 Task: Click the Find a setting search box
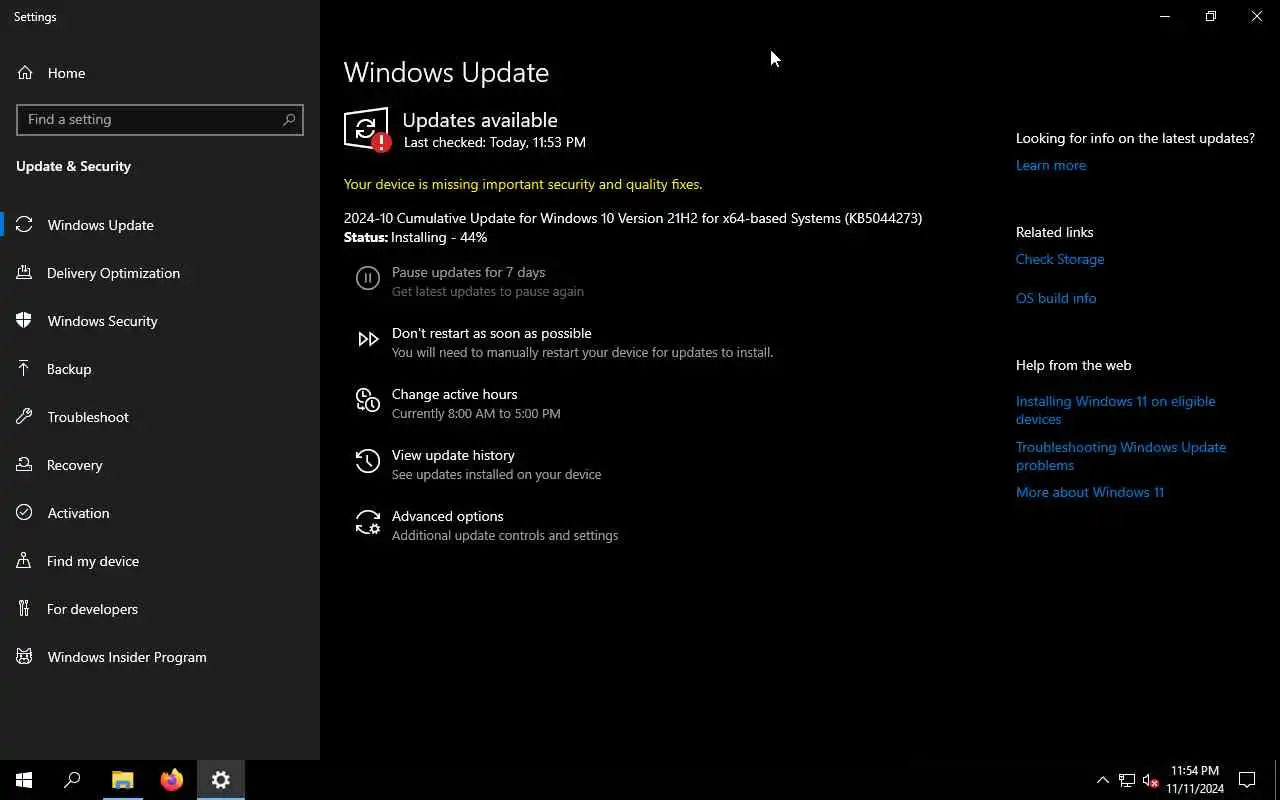(160, 119)
